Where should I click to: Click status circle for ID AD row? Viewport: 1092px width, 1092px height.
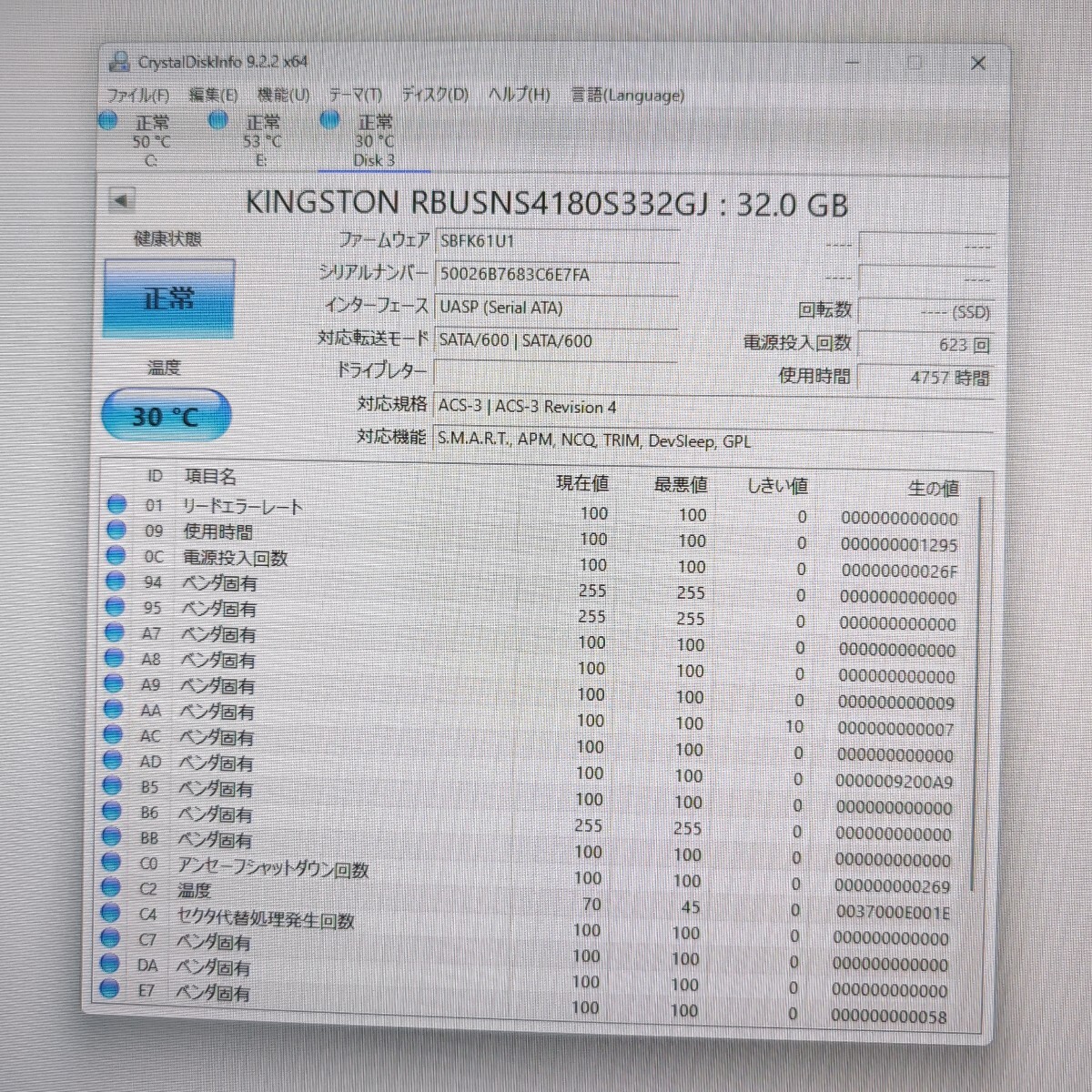[112, 759]
